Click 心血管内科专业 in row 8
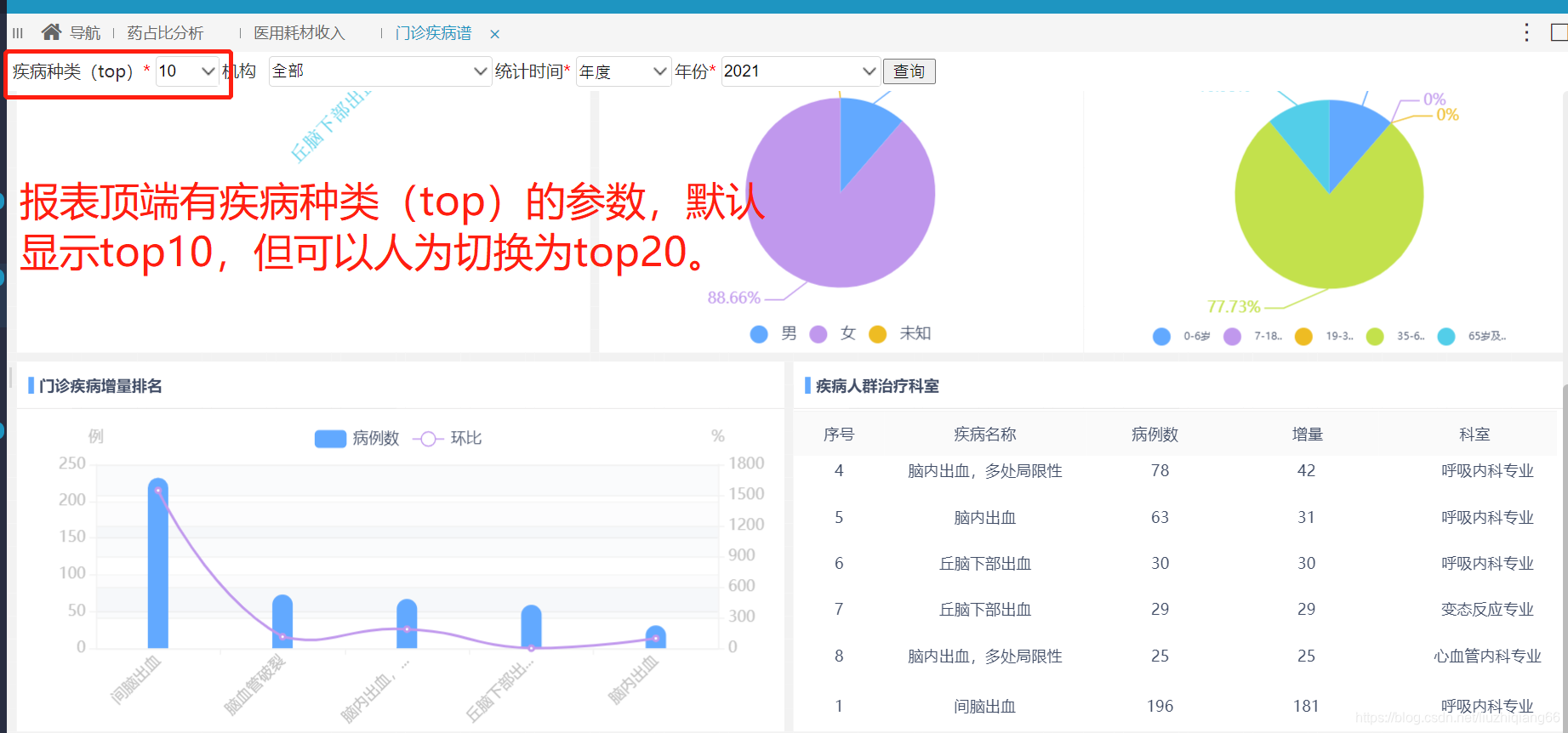Screen dimensions: 1568x733 pos(1487,656)
